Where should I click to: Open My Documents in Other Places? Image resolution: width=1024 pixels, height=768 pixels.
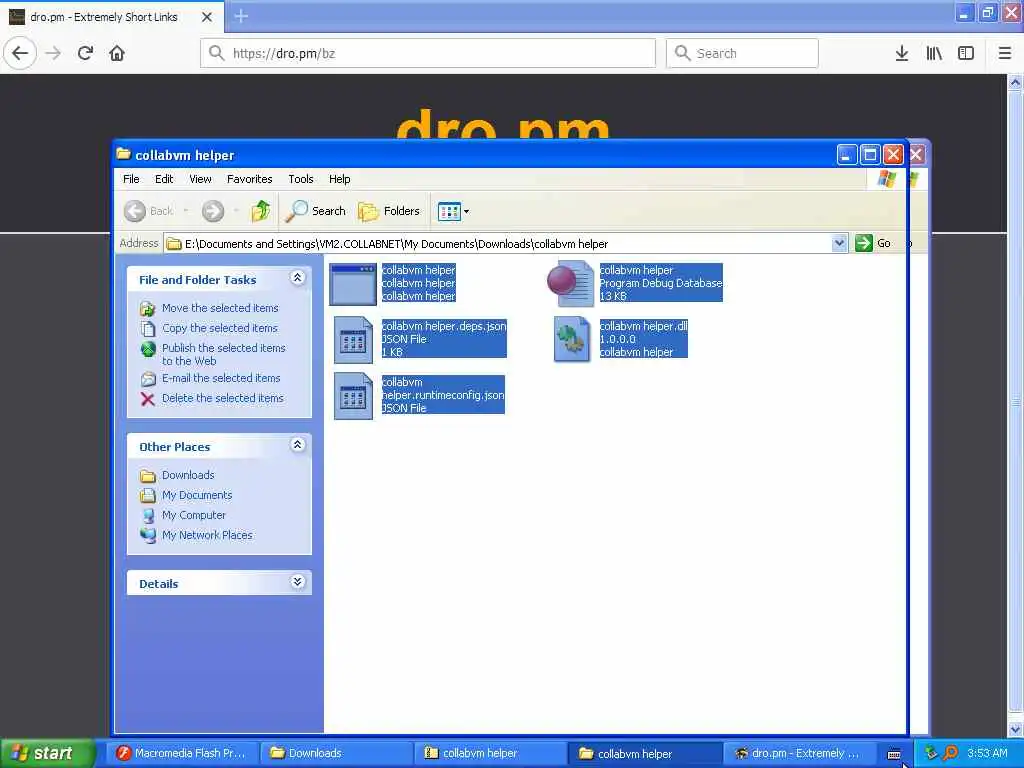[197, 495]
